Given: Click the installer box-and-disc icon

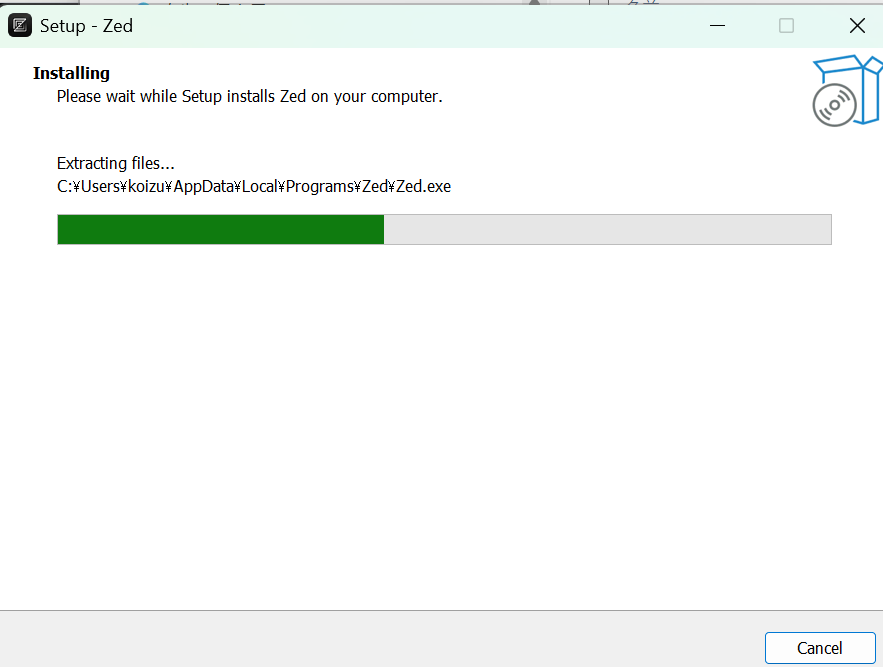Looking at the screenshot, I should pos(846,90).
